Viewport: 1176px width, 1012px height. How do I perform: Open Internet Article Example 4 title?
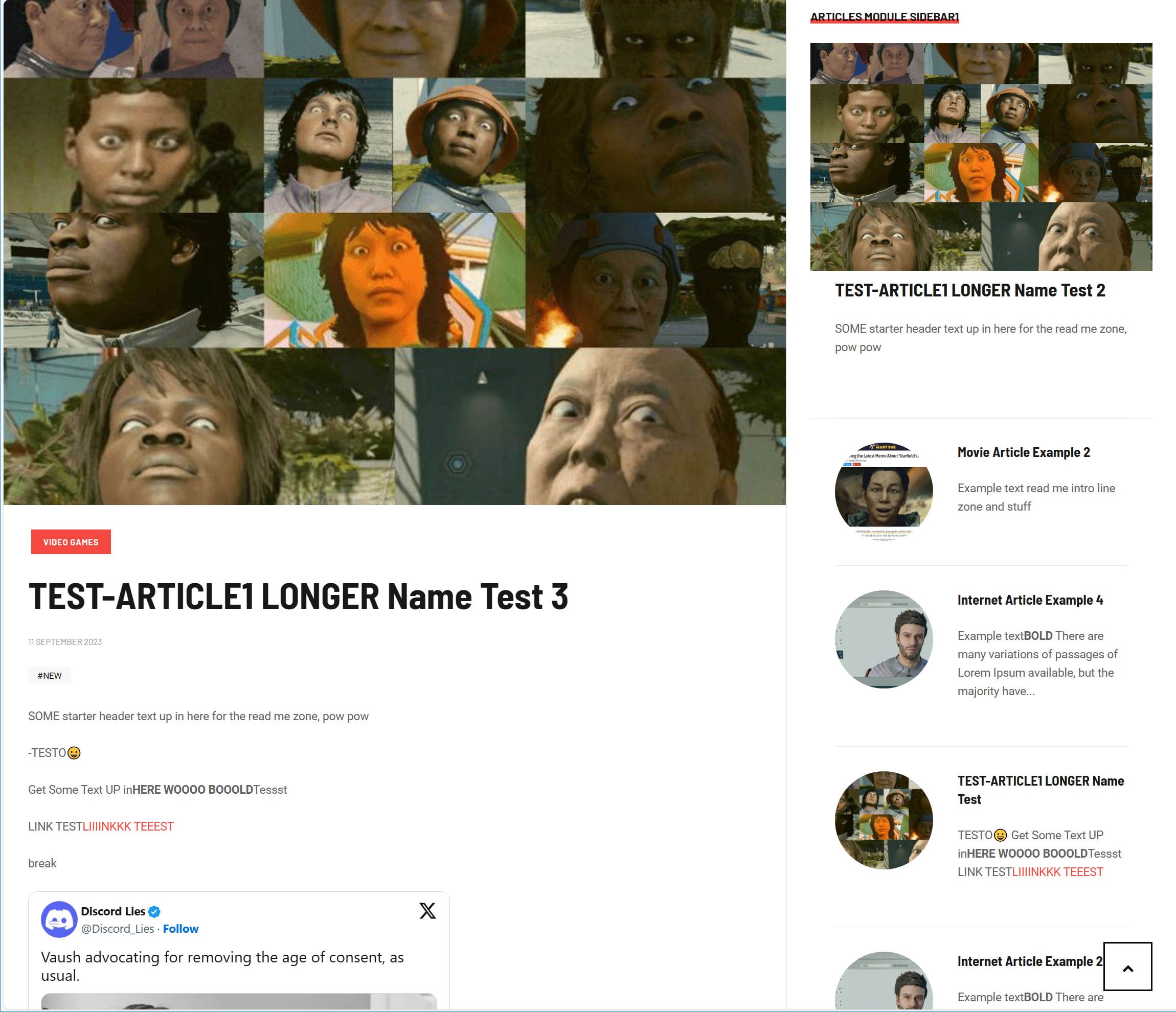tap(1030, 600)
